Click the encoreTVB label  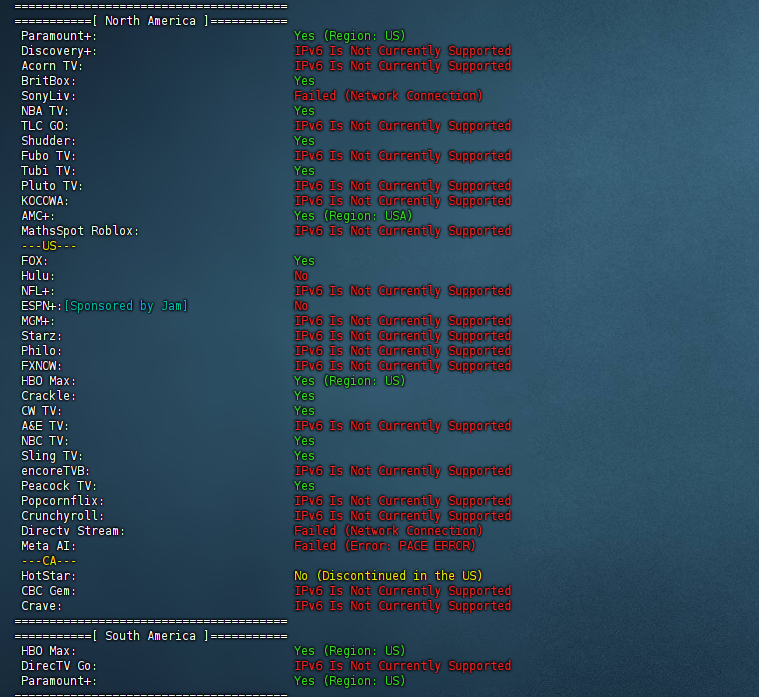point(55,471)
